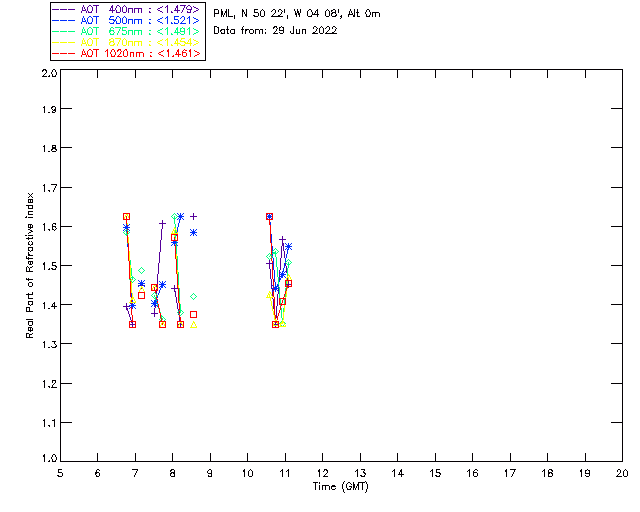The height and width of the screenshot is (512, 640).
Task: Click the isolated red square near 8.5 GMT
Action: pyautogui.click(x=194, y=314)
